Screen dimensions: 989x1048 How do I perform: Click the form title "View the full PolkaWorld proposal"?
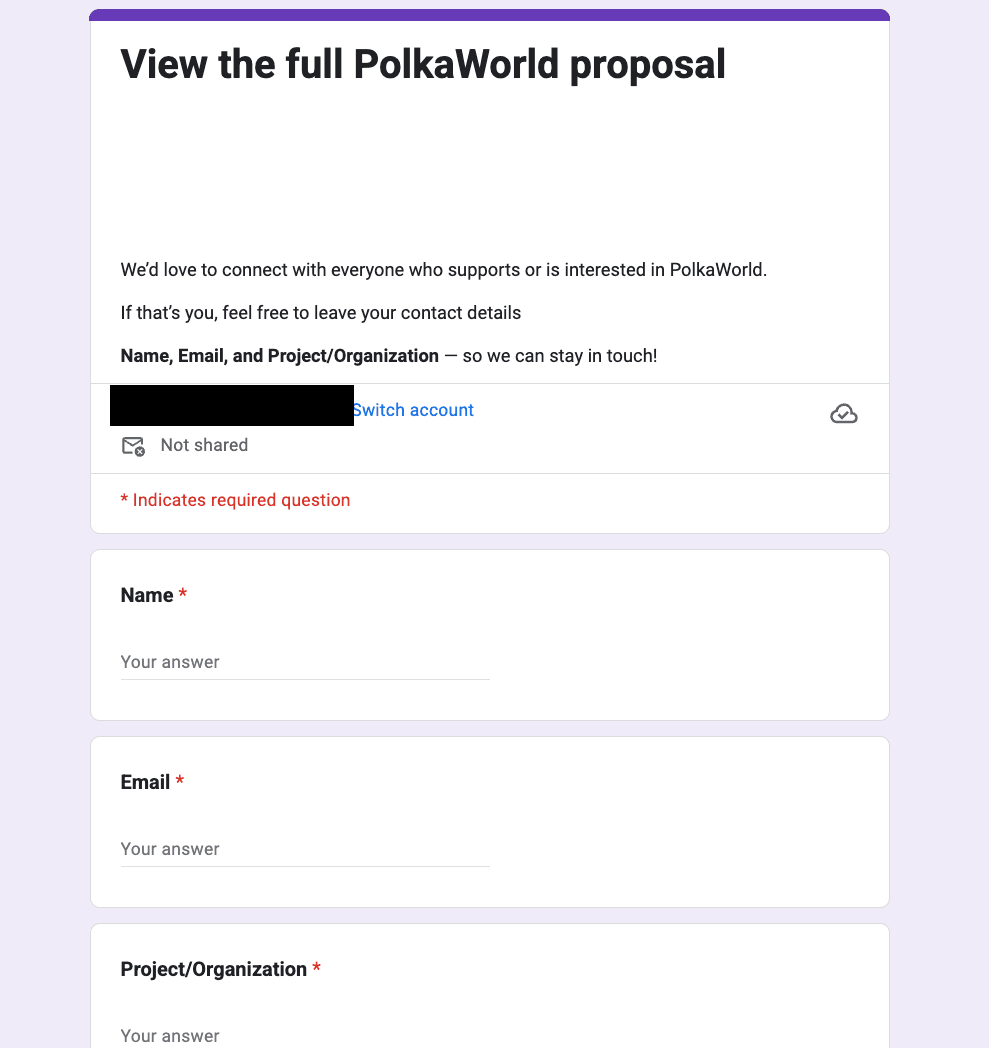click(x=423, y=65)
